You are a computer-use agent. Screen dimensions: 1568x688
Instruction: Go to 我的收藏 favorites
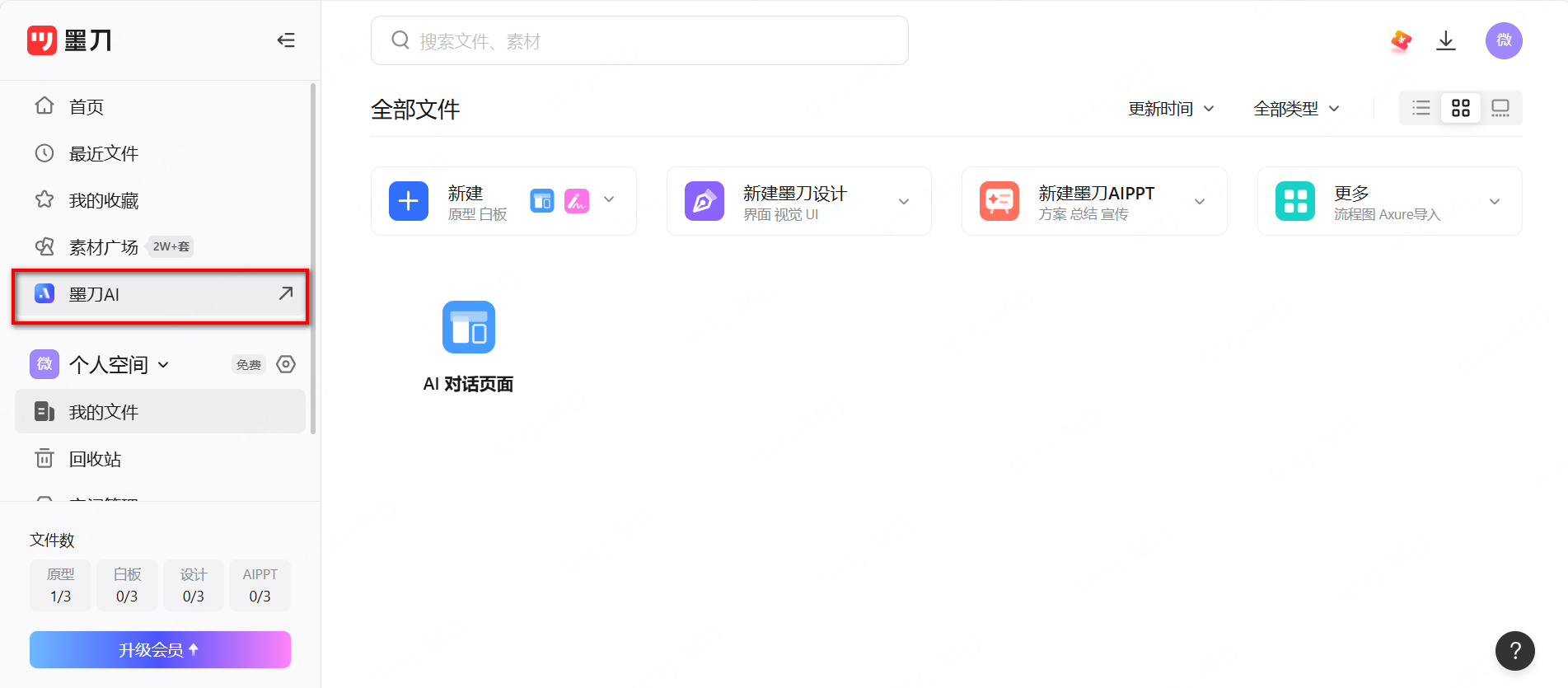click(160, 200)
